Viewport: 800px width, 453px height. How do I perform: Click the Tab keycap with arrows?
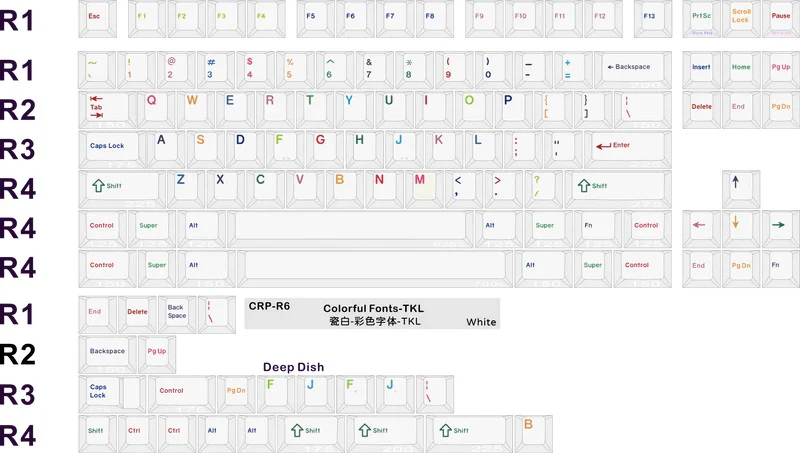(108, 110)
